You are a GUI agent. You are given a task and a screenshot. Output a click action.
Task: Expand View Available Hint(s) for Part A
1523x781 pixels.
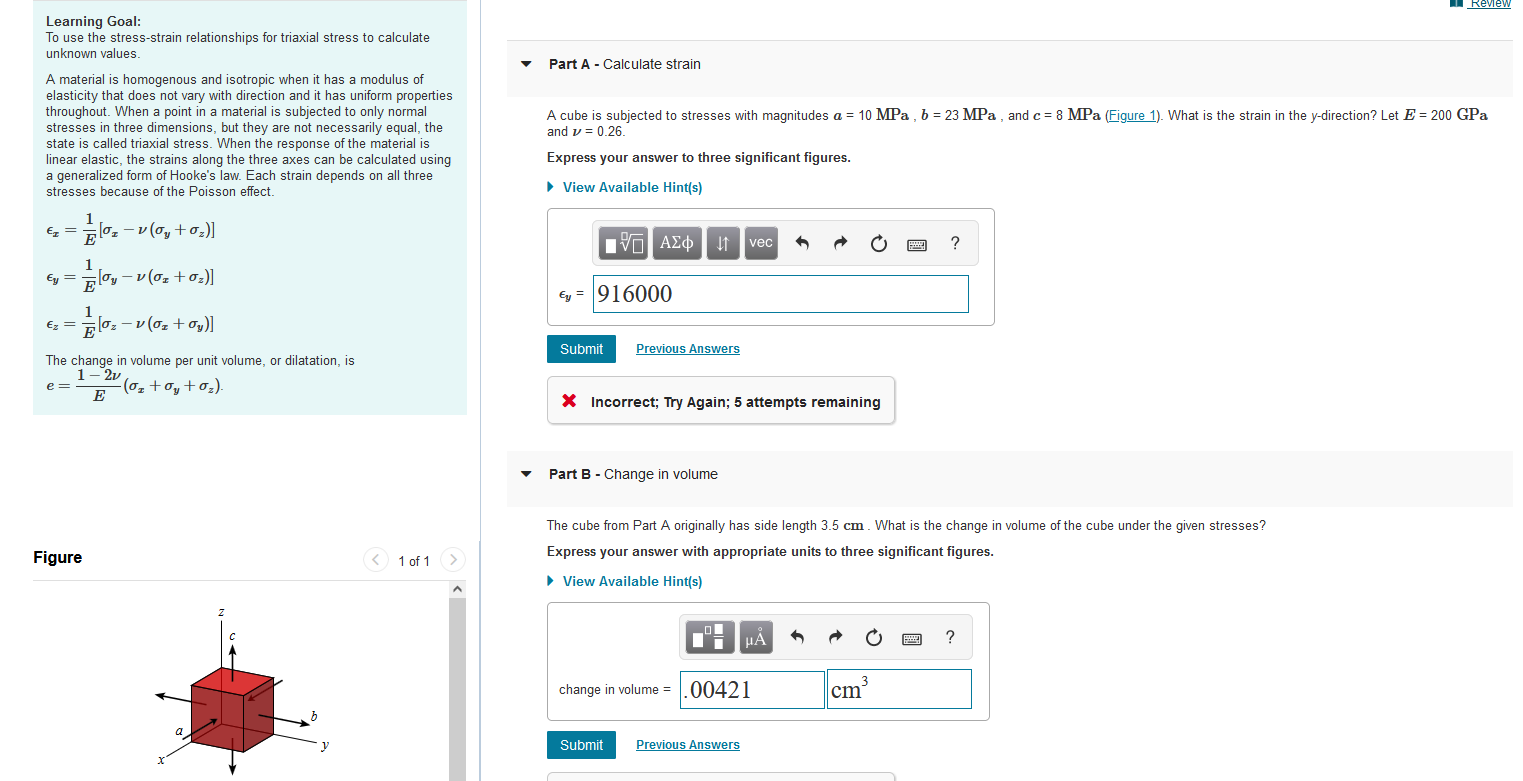coord(631,187)
